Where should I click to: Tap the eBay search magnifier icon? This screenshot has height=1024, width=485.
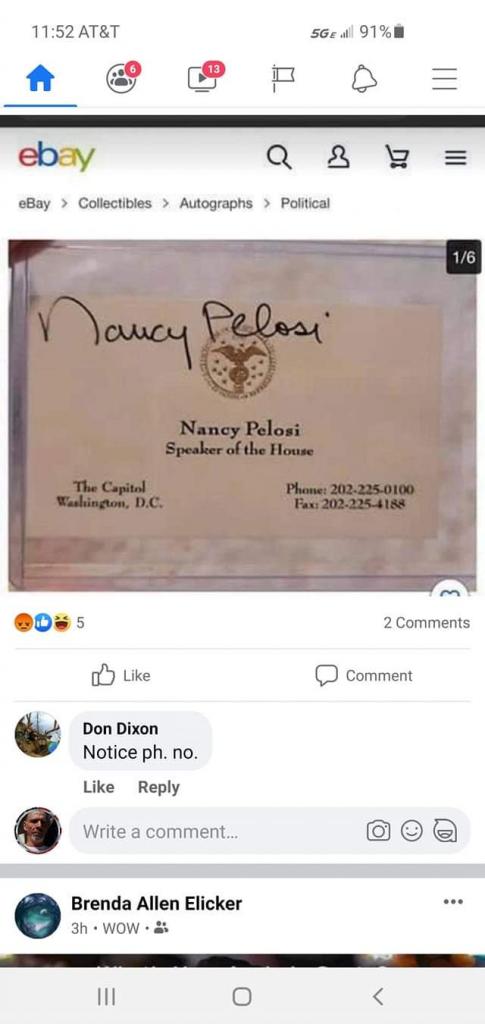coord(279,157)
